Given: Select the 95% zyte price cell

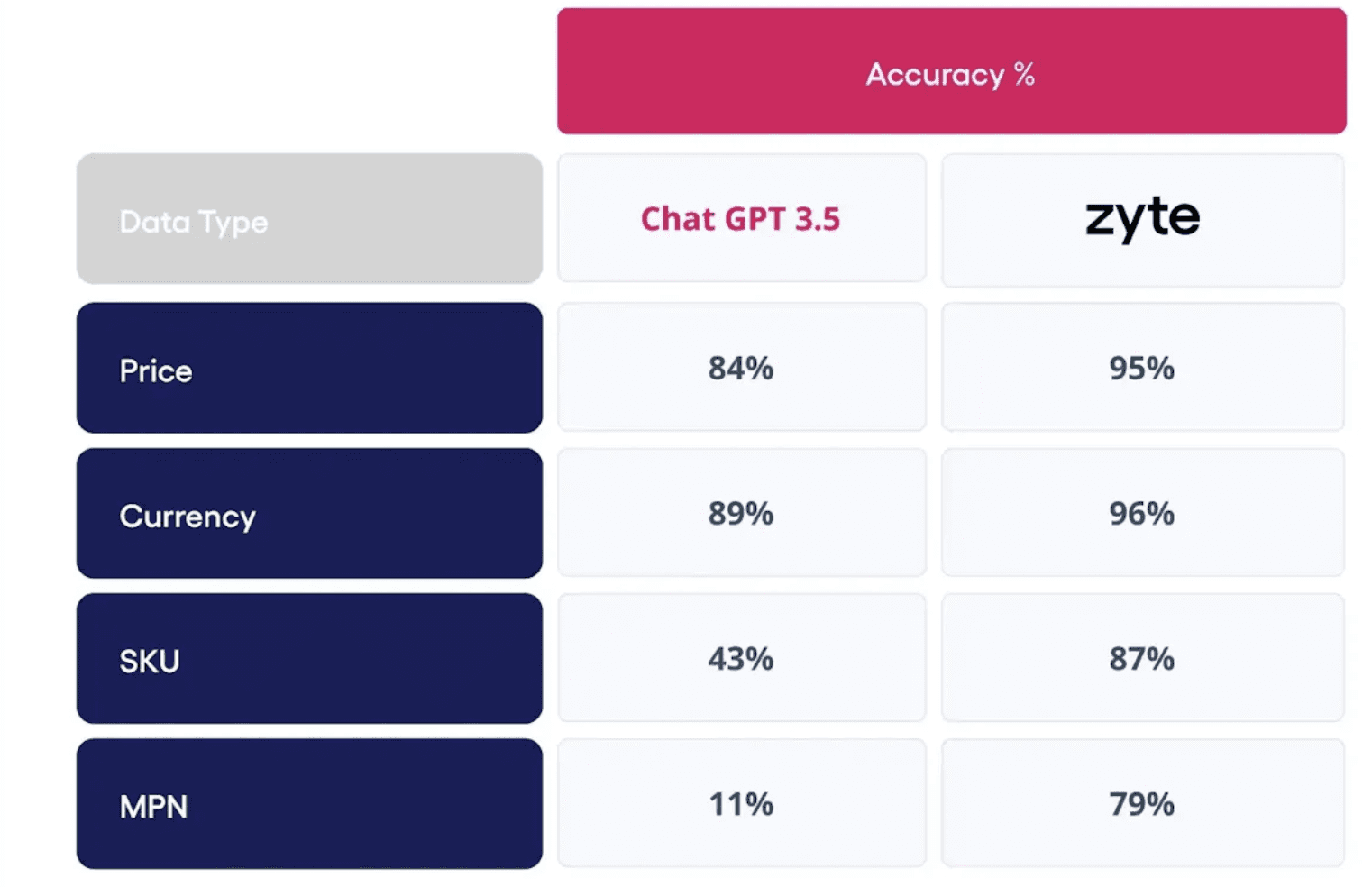Looking at the screenshot, I should [1141, 368].
